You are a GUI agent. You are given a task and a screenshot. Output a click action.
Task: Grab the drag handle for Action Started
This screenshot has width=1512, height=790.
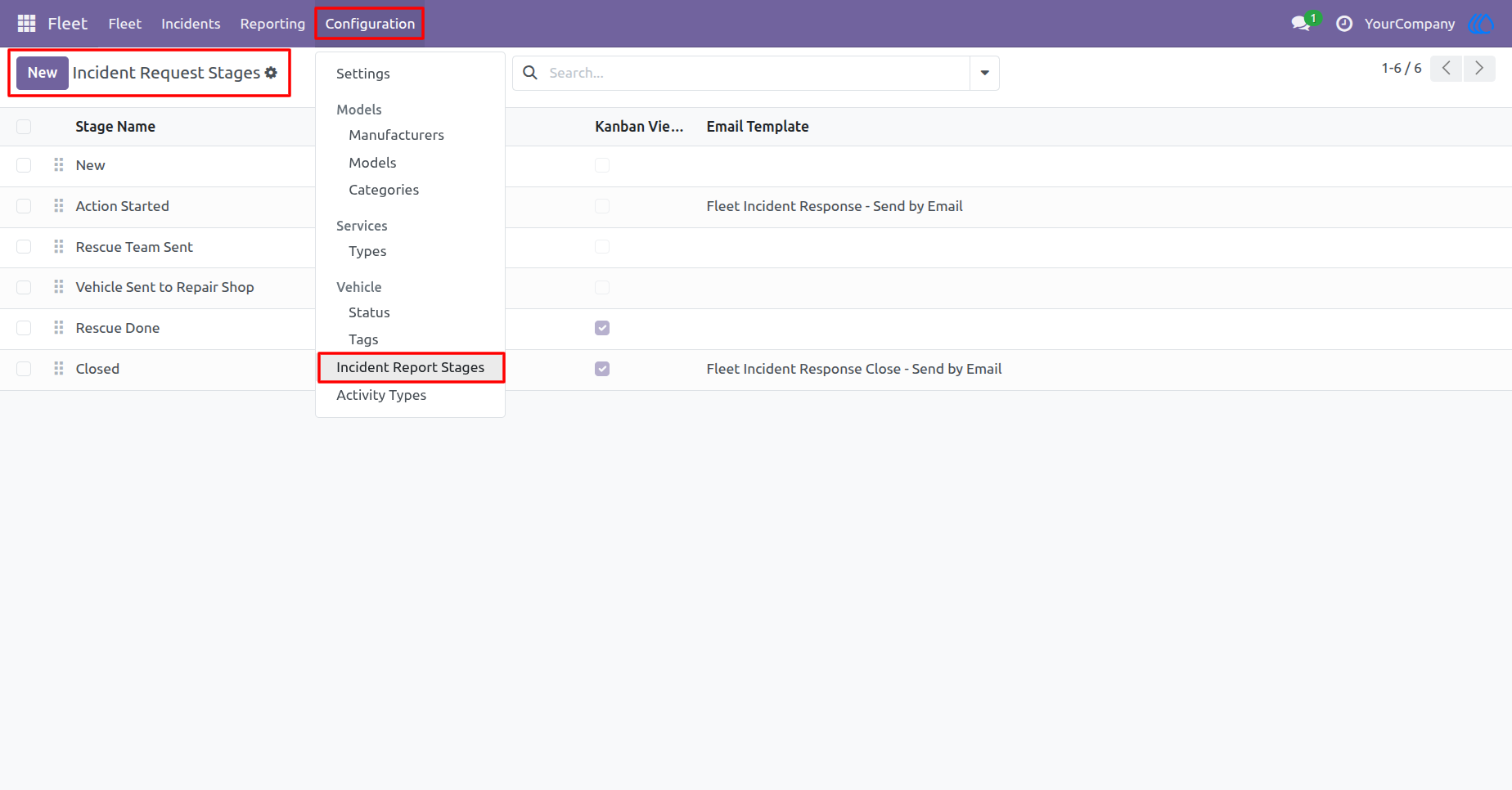(59, 206)
